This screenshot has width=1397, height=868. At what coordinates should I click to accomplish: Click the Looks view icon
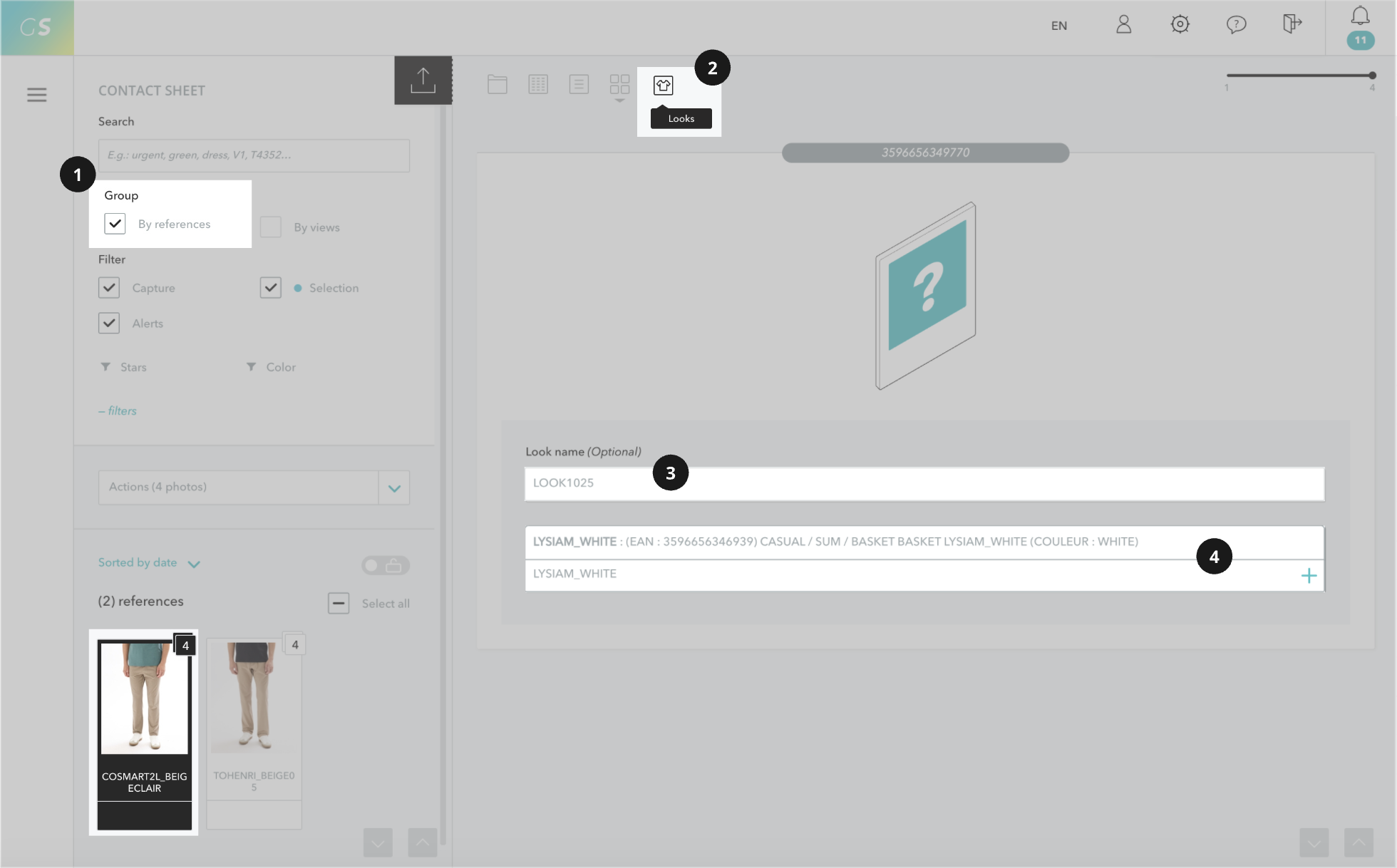coord(663,86)
